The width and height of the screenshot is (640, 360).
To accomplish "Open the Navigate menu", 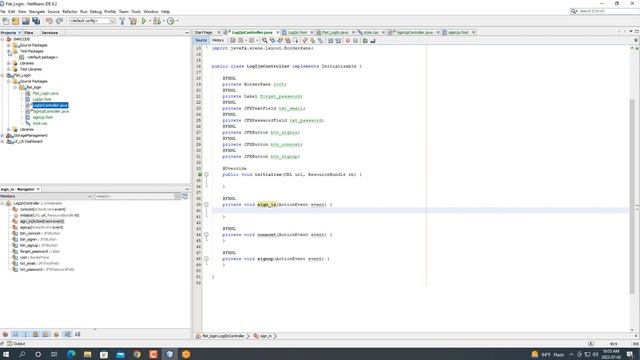I will pos(37,11).
